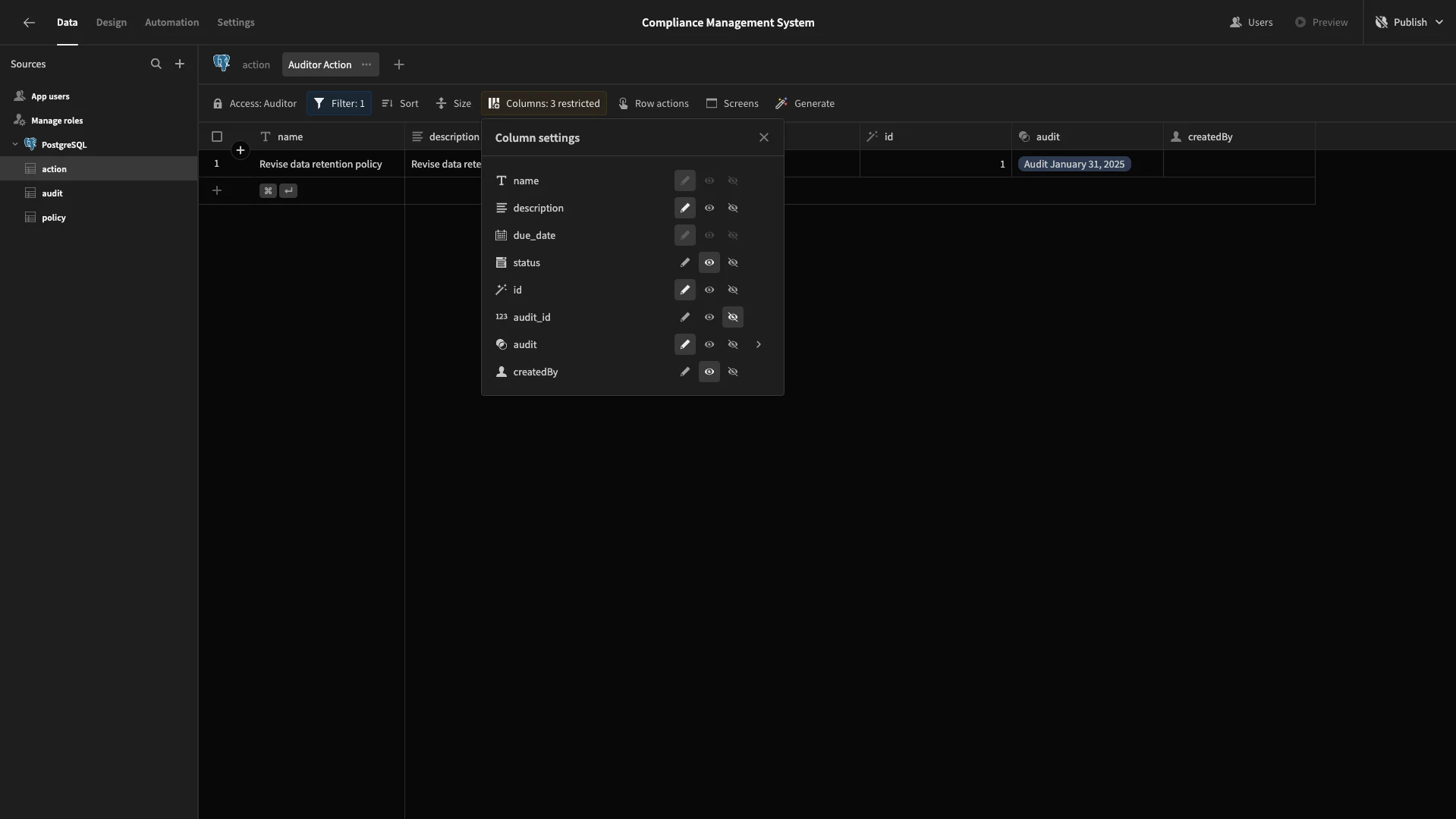Switch to the Design tab
The width and height of the screenshot is (1456, 819).
click(111, 23)
